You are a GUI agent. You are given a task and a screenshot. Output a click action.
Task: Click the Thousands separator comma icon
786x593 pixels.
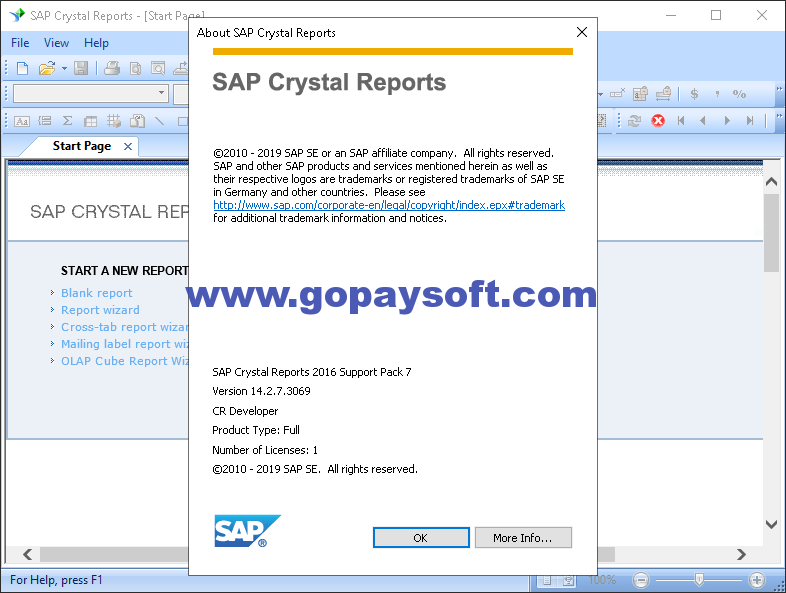717,93
